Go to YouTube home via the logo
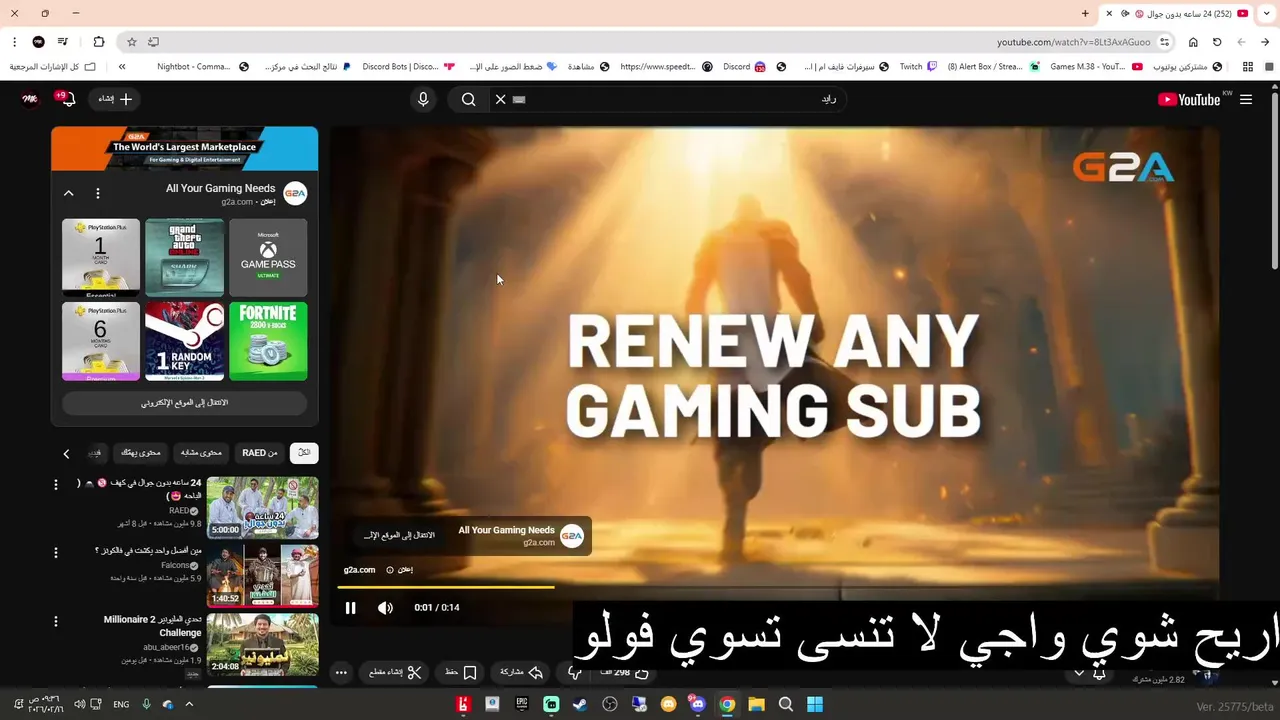1280x720 pixels. tap(1190, 99)
